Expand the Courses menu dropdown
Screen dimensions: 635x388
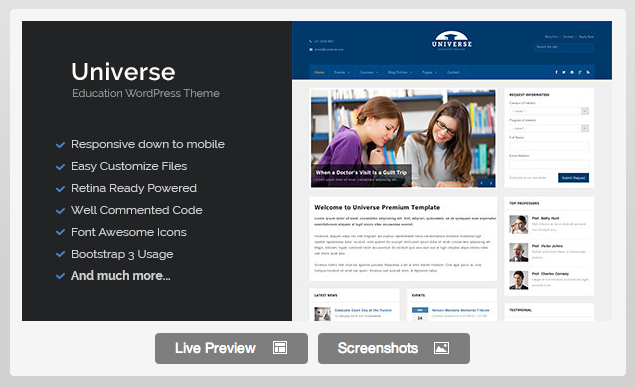click(x=369, y=72)
